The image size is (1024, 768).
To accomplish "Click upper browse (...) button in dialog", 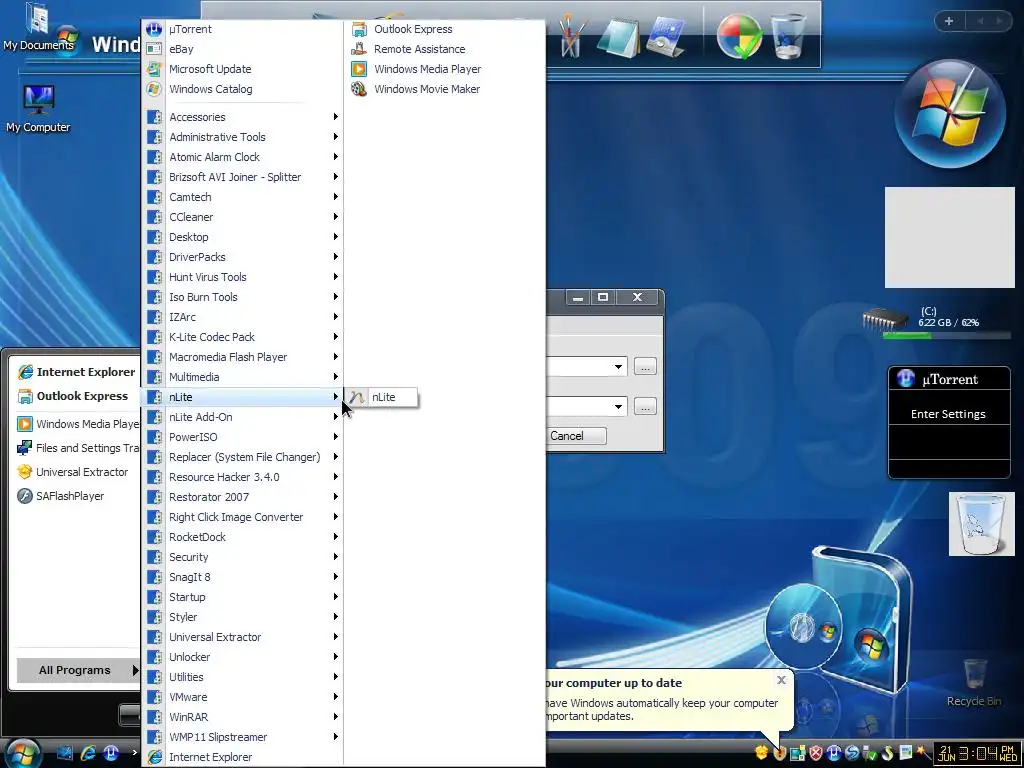I will pyautogui.click(x=645, y=367).
